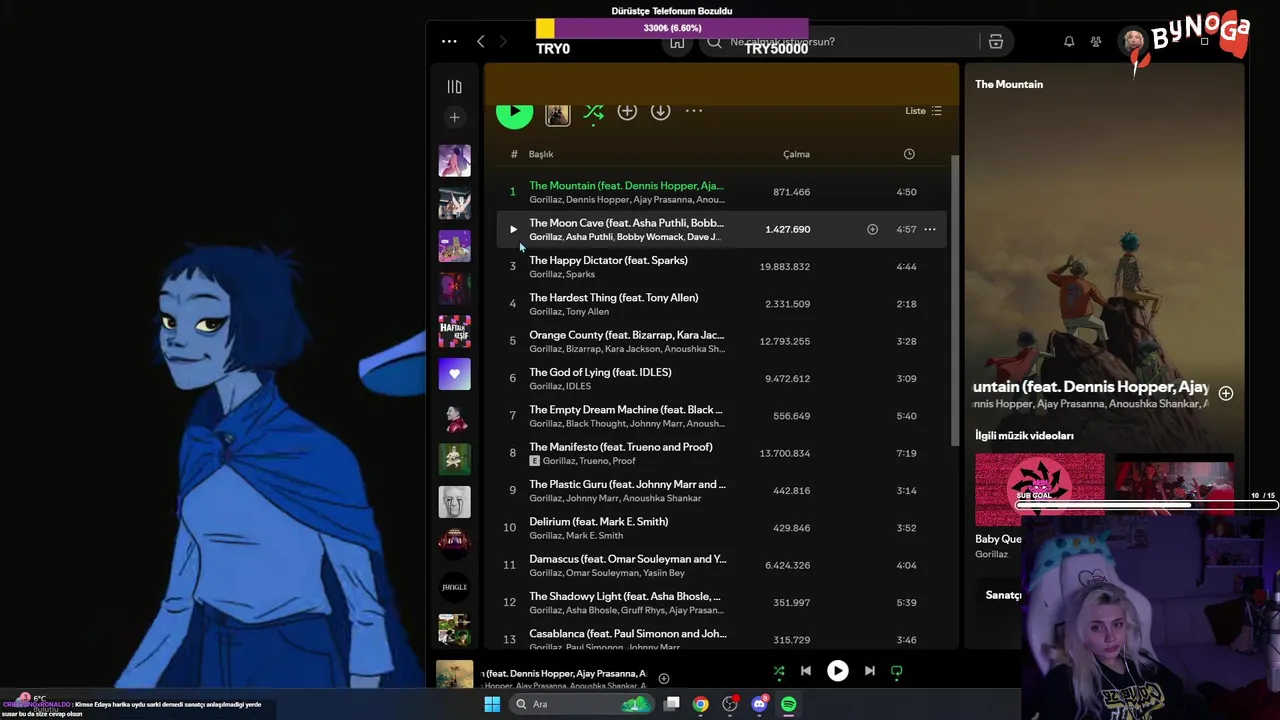The height and width of the screenshot is (720, 1280).
Task: Open the IDLES artist link
Action: [x=578, y=386]
